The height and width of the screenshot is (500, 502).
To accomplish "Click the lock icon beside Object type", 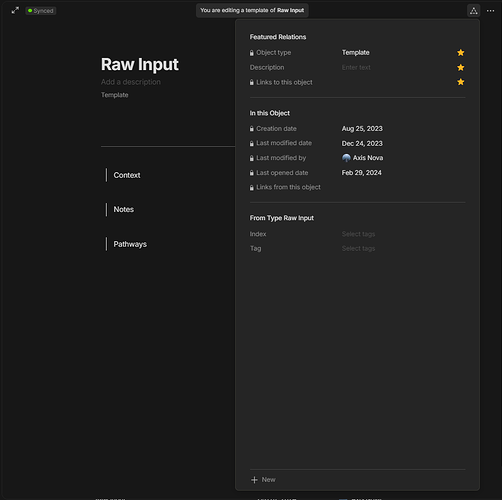I will point(252,53).
